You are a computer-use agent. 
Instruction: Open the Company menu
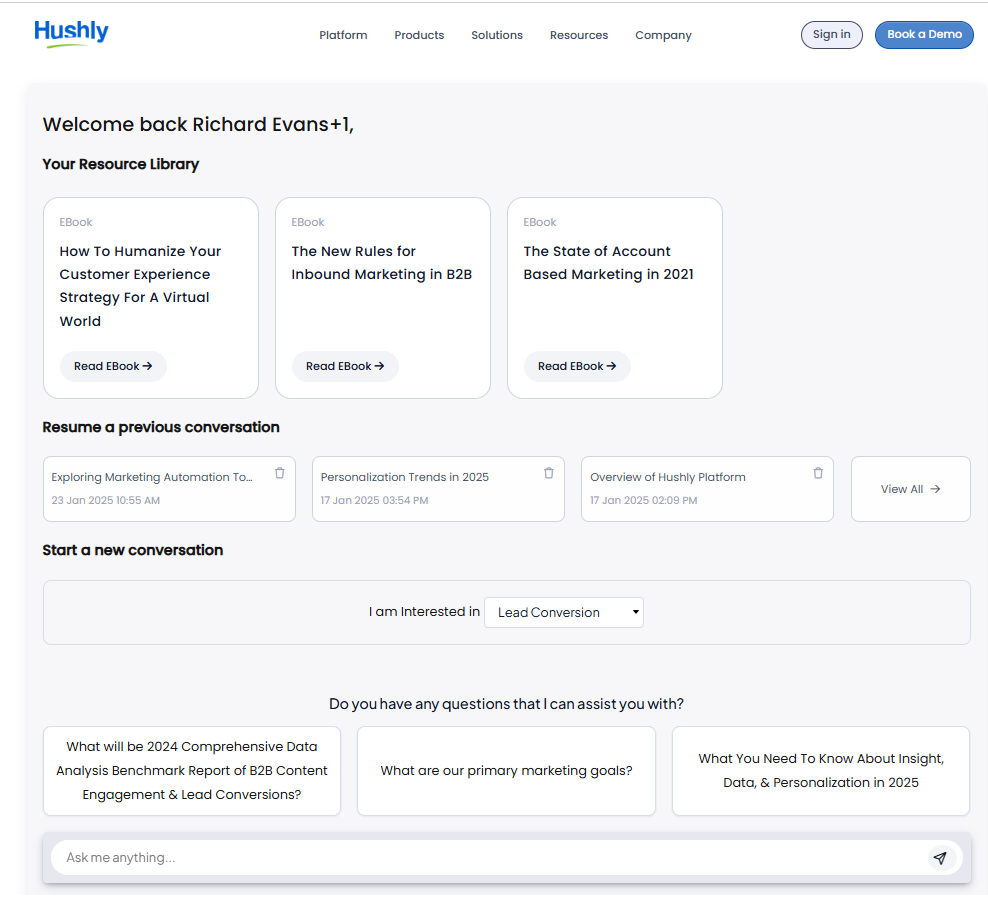pos(663,35)
